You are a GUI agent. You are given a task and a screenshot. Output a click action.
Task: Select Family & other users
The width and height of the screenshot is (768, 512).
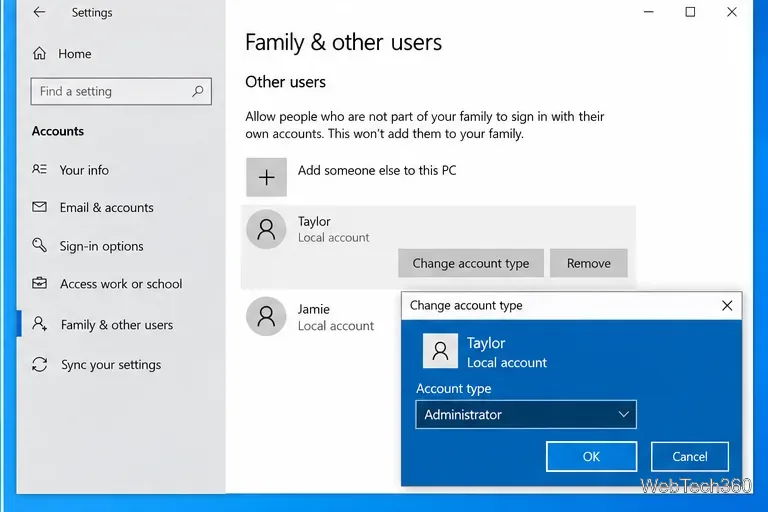click(117, 325)
